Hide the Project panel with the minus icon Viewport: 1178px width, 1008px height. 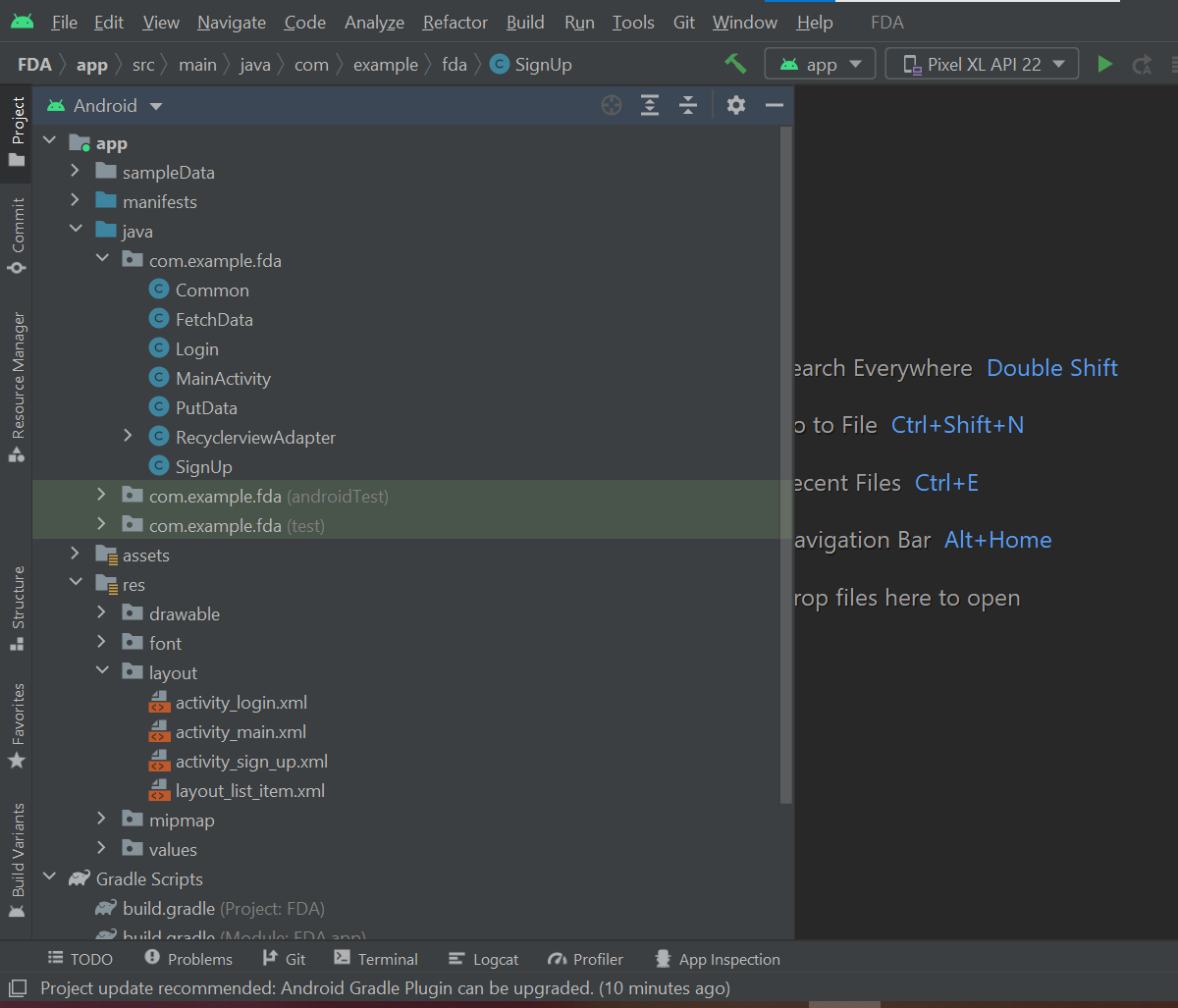(775, 105)
